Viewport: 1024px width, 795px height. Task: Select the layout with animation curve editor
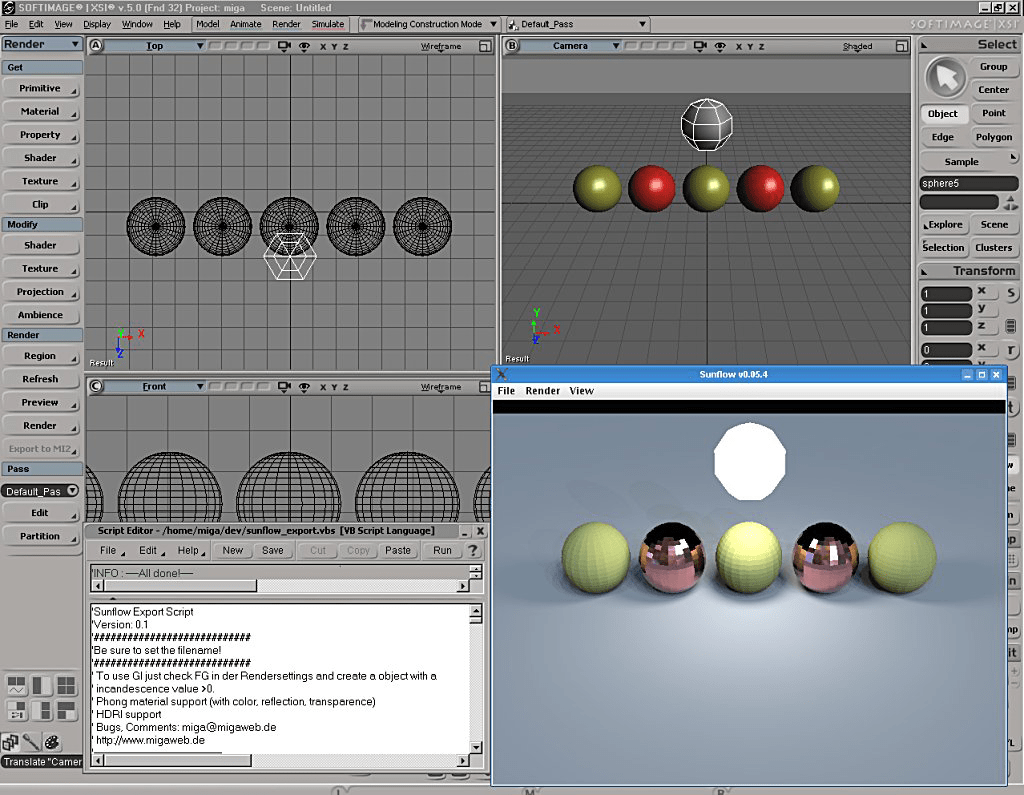(x=16, y=685)
